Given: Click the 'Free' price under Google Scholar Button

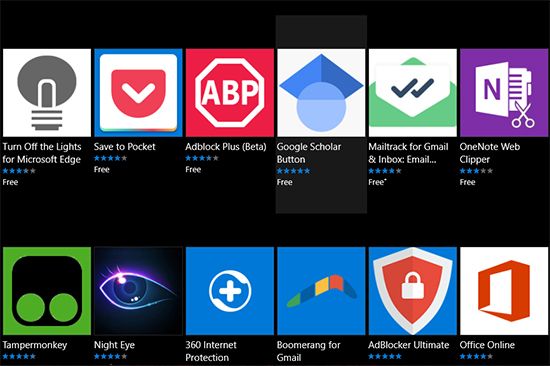Looking at the screenshot, I should point(284,182).
